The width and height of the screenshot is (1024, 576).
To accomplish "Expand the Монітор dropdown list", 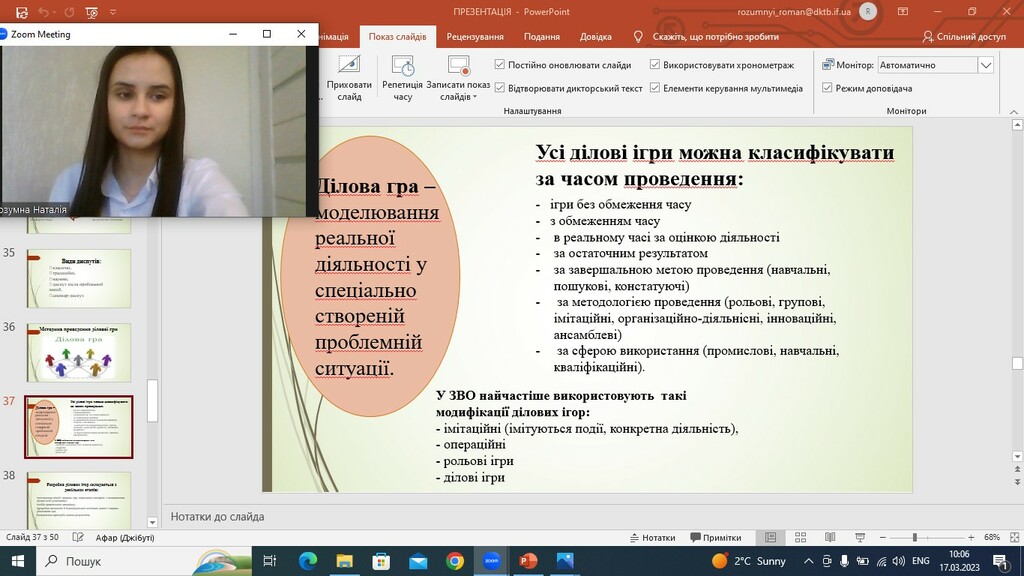I will click(x=985, y=65).
